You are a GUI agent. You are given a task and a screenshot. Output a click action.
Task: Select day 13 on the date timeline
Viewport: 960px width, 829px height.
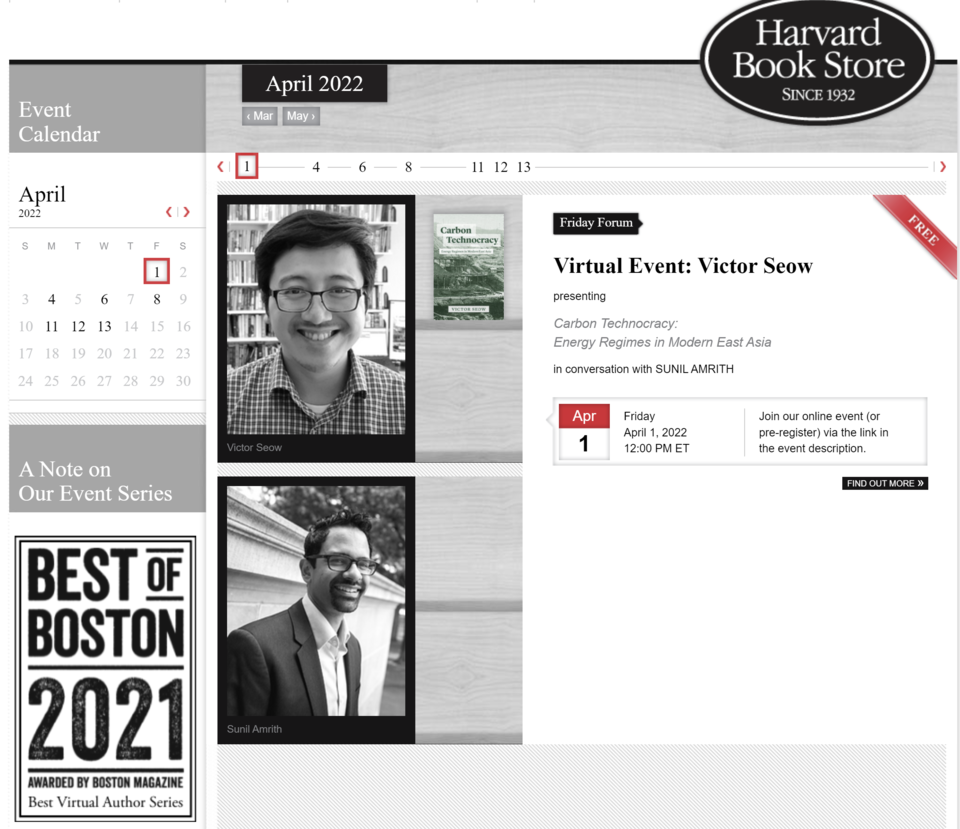pos(524,167)
